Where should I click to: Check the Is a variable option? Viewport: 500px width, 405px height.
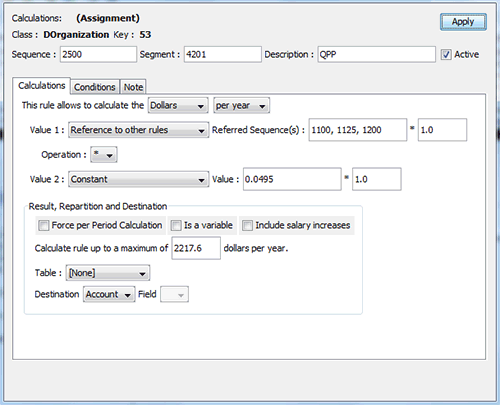click(x=176, y=226)
